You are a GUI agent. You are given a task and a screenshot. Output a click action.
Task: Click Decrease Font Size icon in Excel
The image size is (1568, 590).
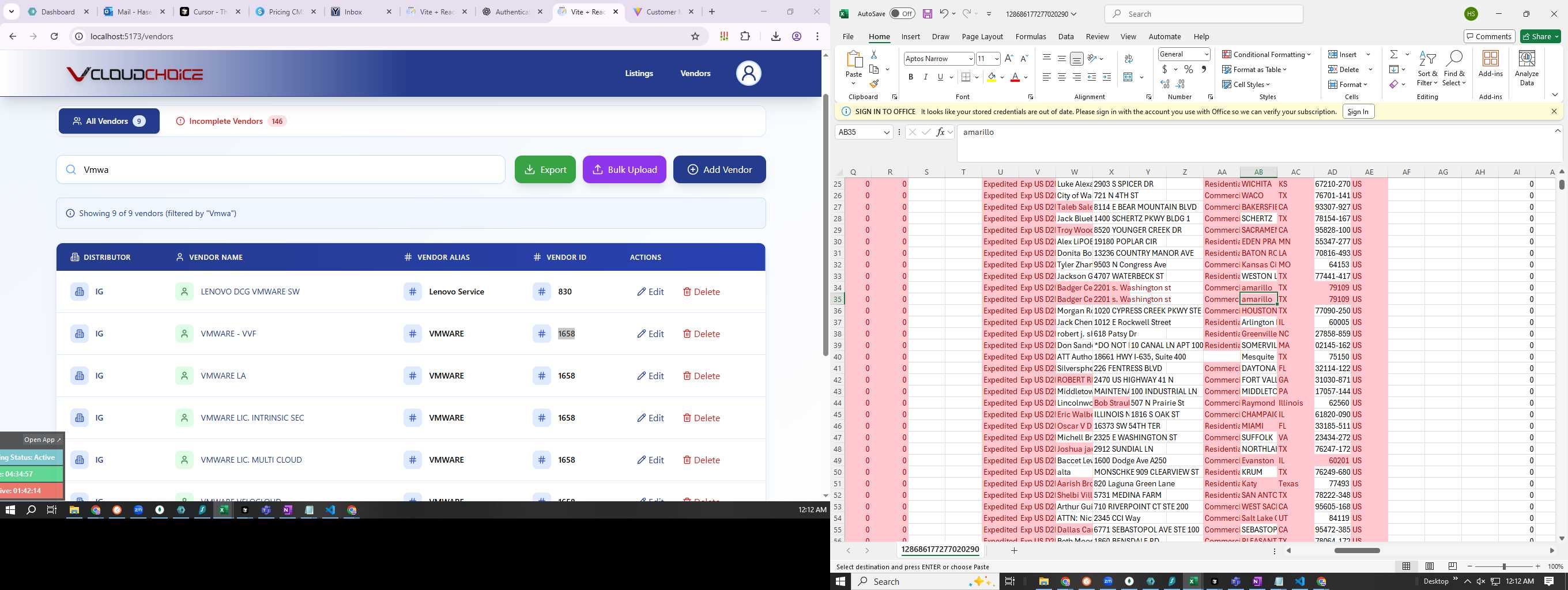1024,58
